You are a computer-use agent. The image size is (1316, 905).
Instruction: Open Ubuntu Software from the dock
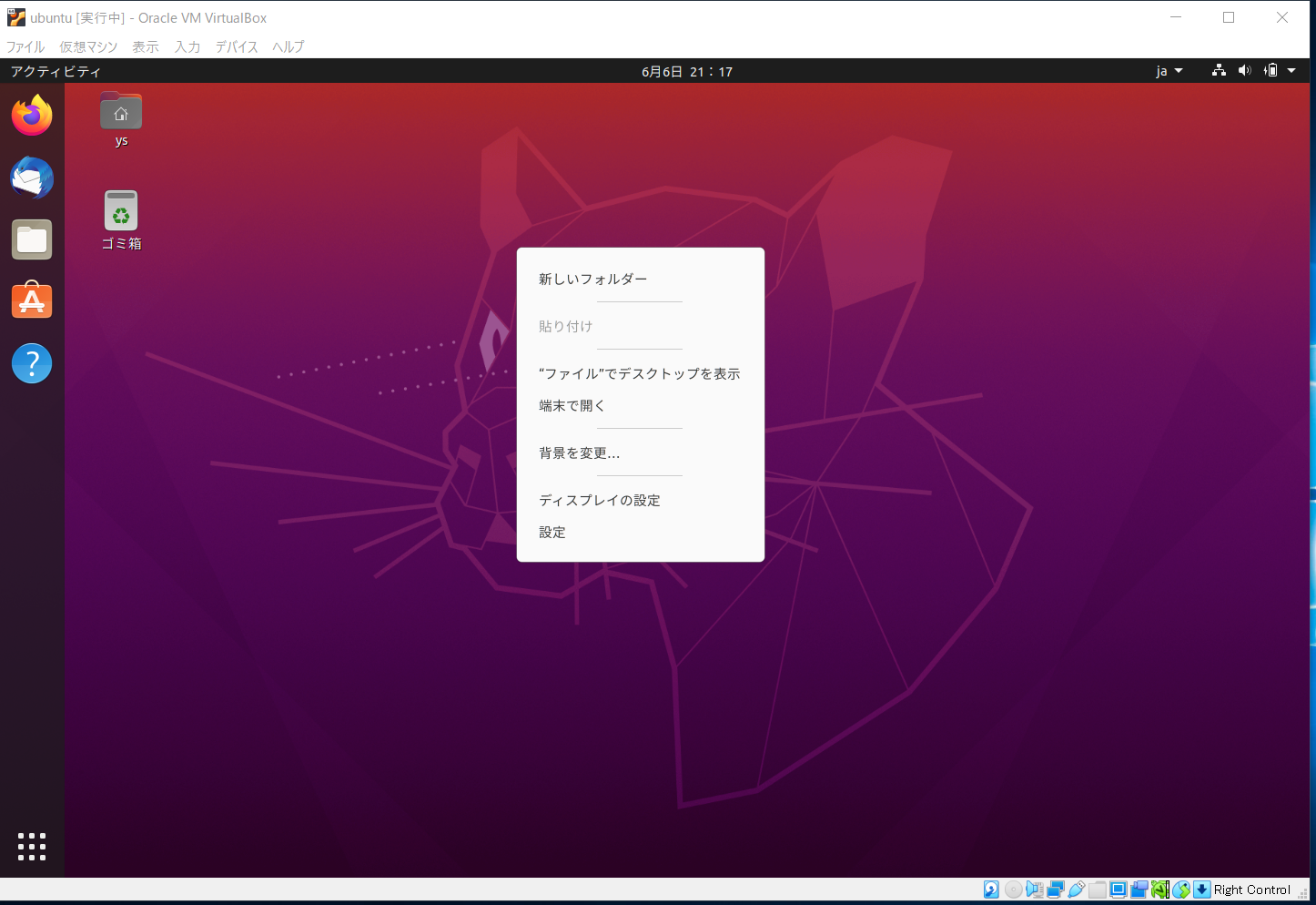click(x=32, y=301)
